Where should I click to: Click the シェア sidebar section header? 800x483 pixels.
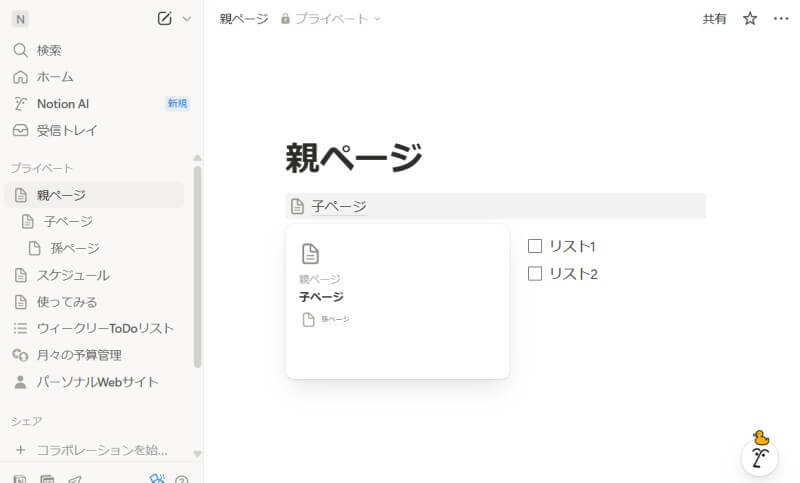click(27, 421)
